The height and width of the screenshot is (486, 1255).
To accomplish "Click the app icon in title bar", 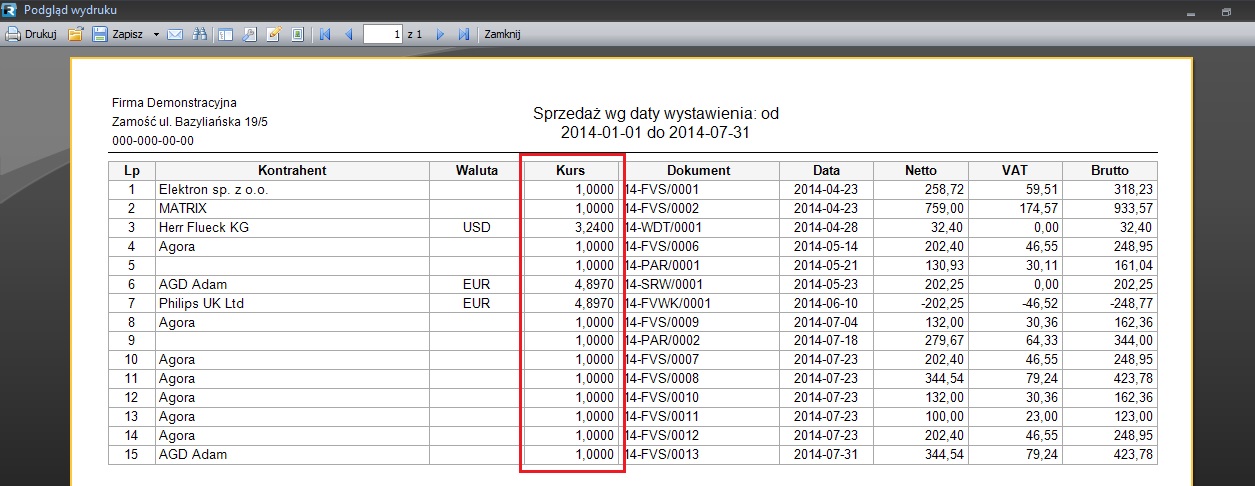I will coord(10,10).
